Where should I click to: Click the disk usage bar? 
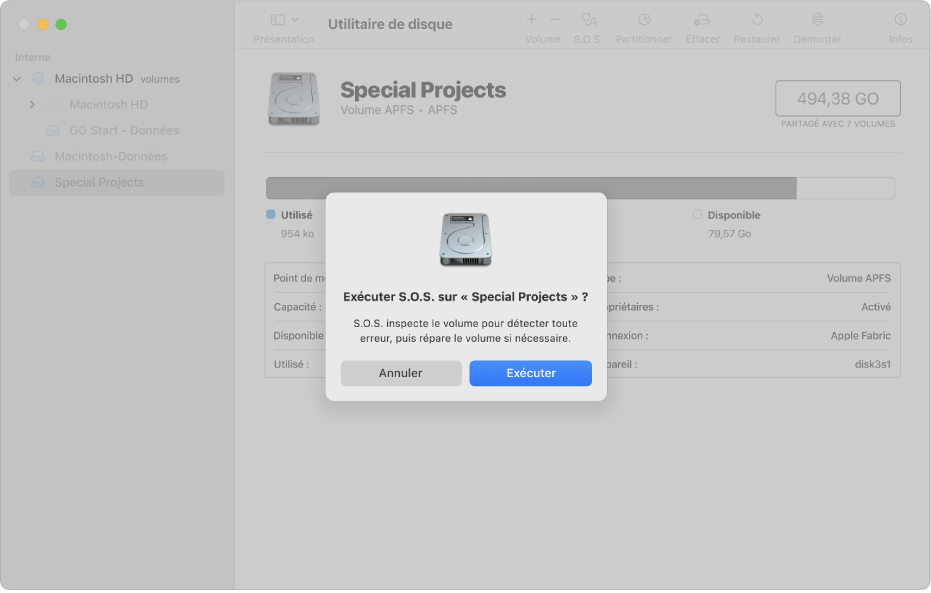pyautogui.click(x=580, y=188)
